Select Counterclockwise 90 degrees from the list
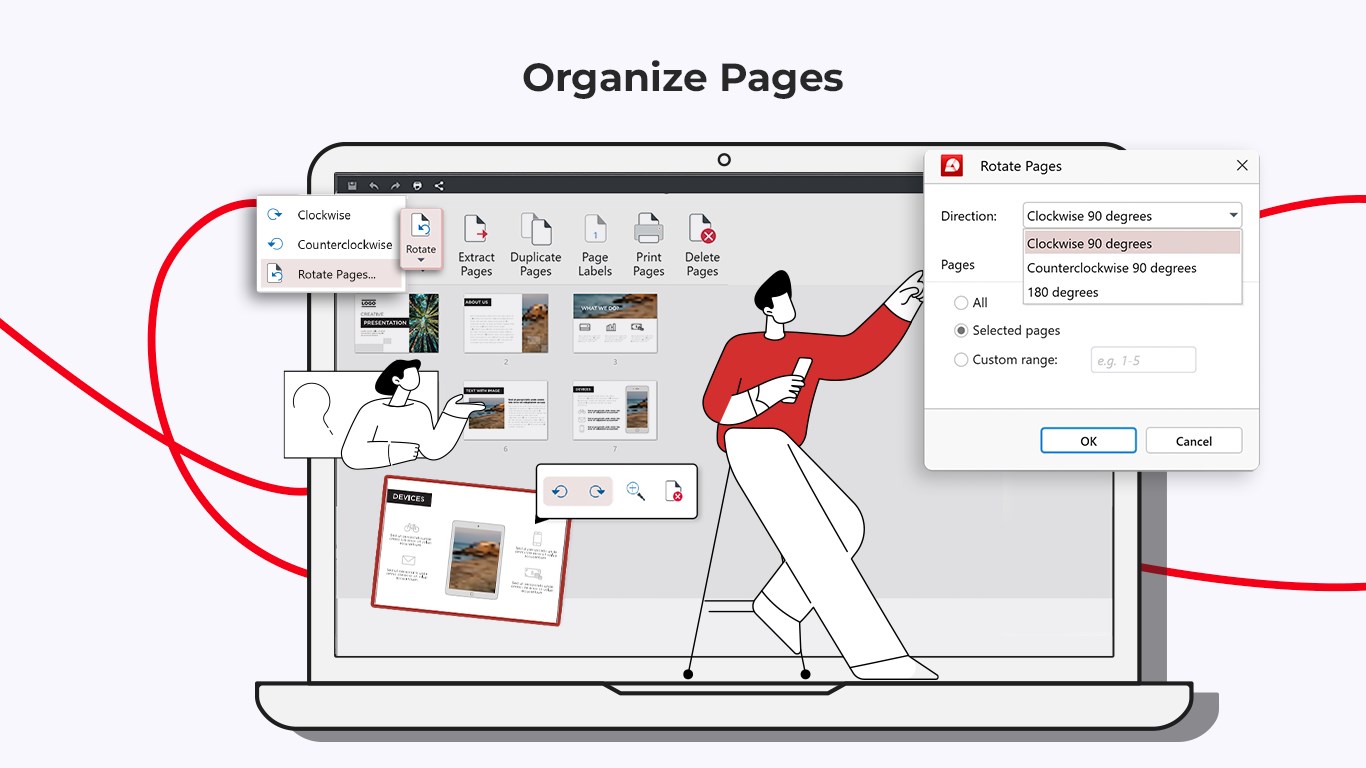This screenshot has height=768, width=1366. click(1110, 268)
